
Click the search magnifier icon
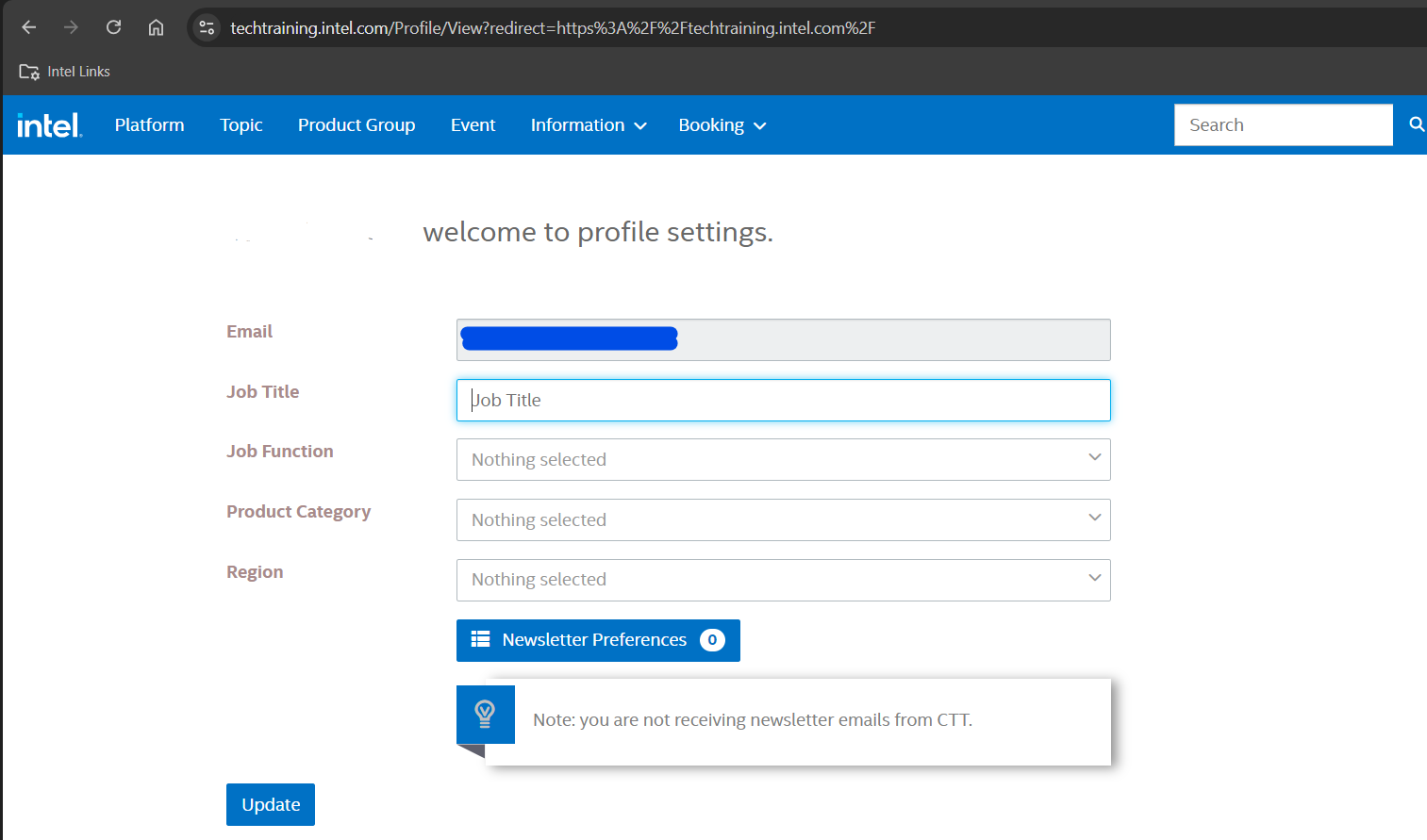tap(1416, 124)
